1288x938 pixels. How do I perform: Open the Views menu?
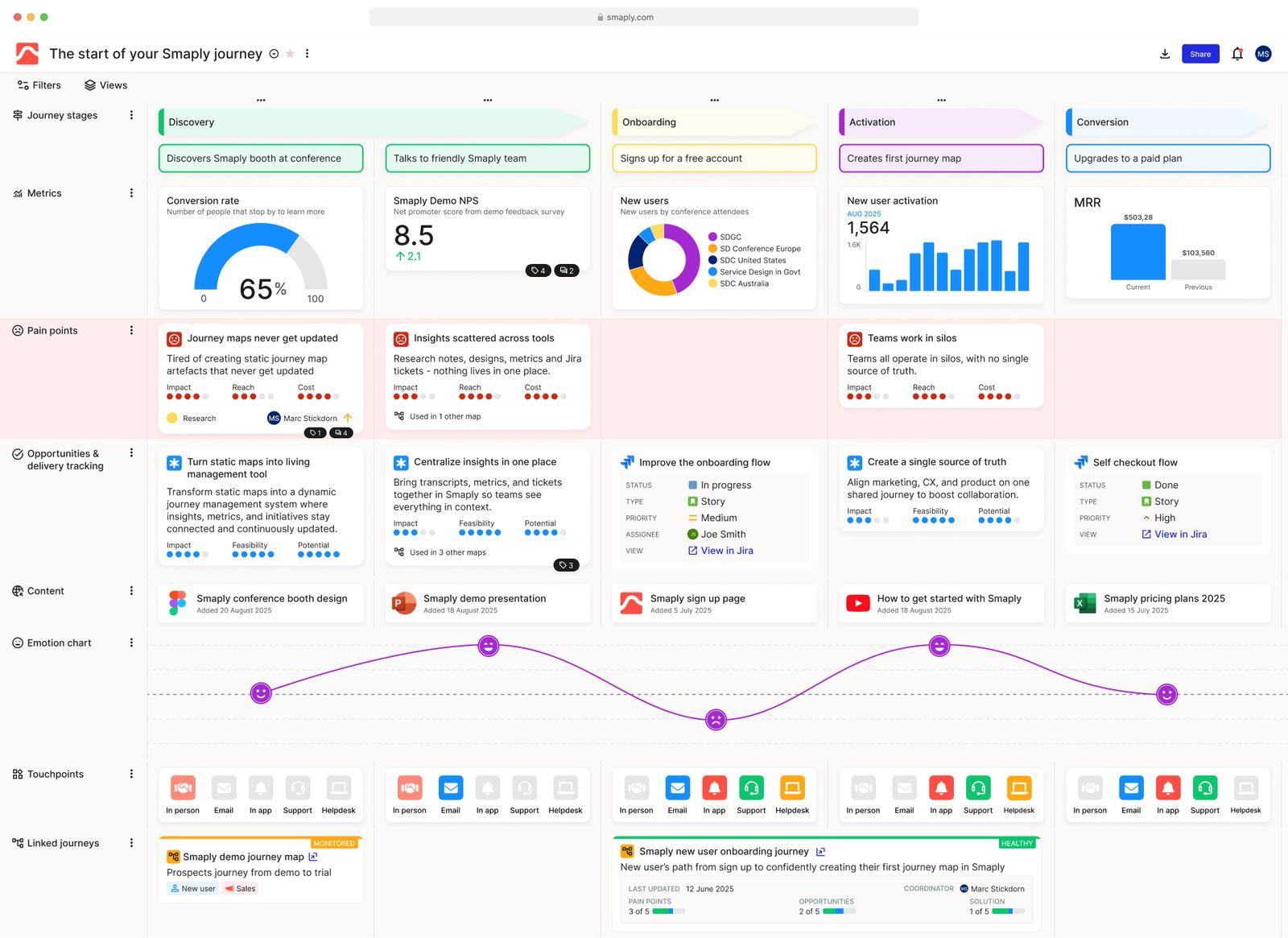click(105, 85)
